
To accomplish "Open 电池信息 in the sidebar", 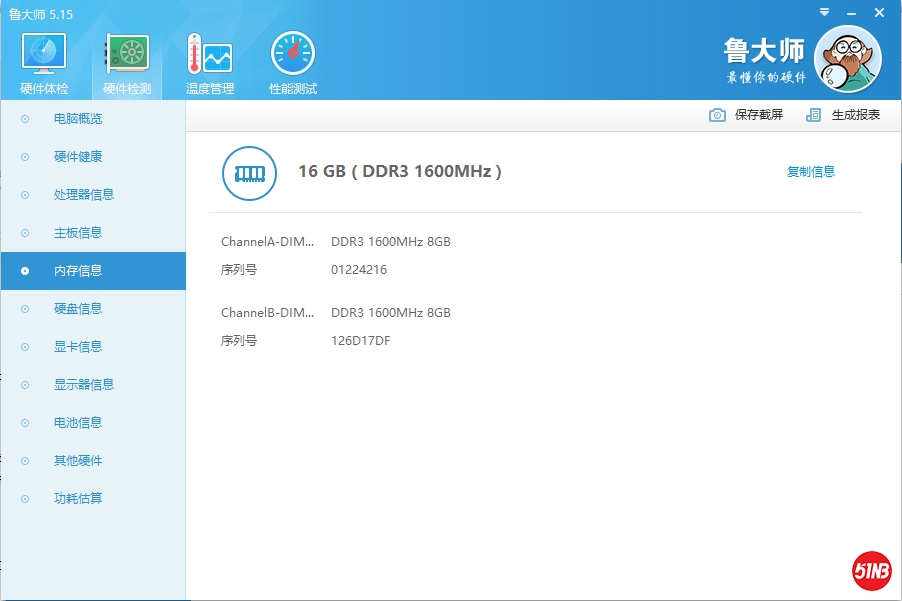I will (78, 423).
